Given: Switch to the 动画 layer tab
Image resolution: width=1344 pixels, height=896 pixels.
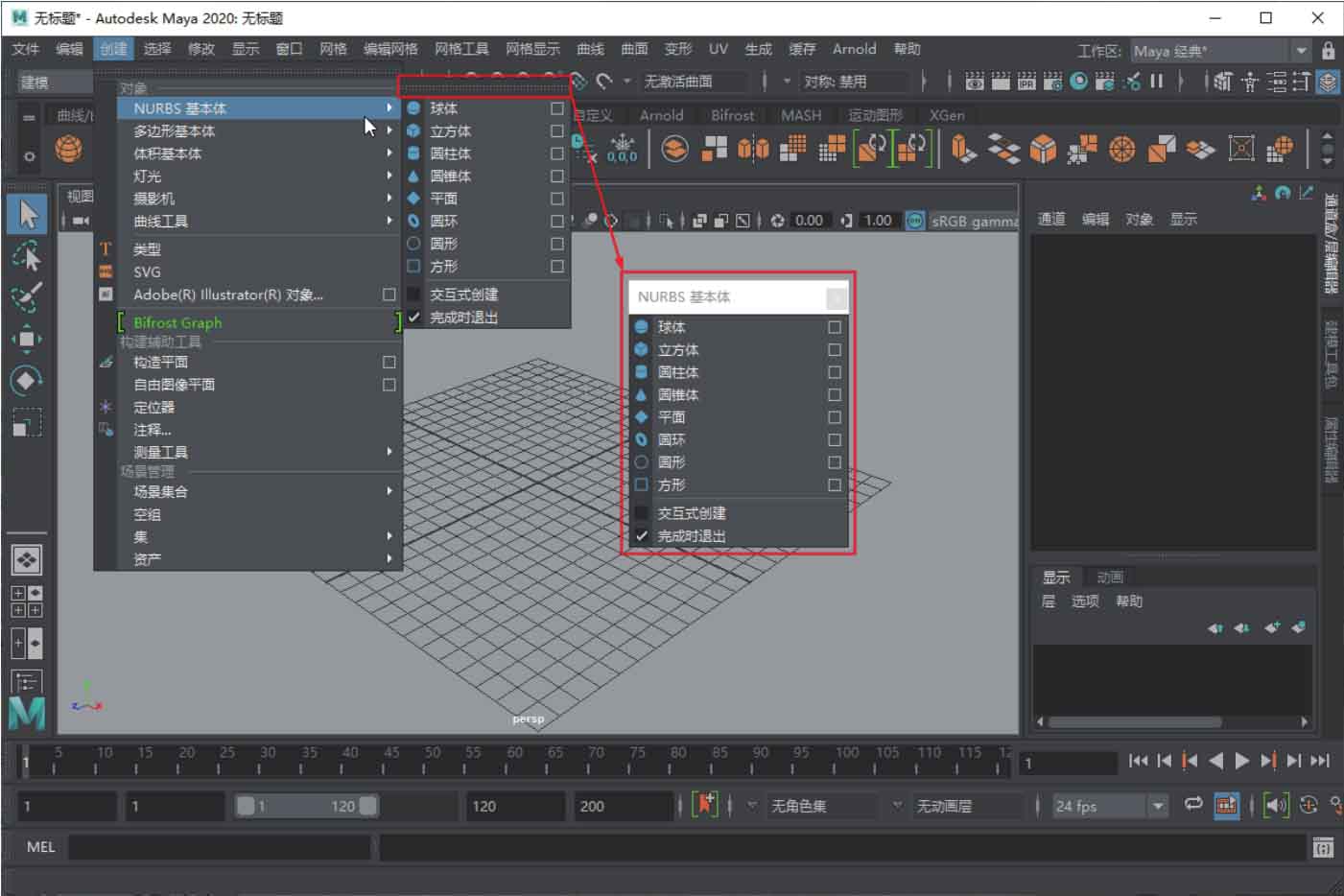Looking at the screenshot, I should tap(1110, 578).
